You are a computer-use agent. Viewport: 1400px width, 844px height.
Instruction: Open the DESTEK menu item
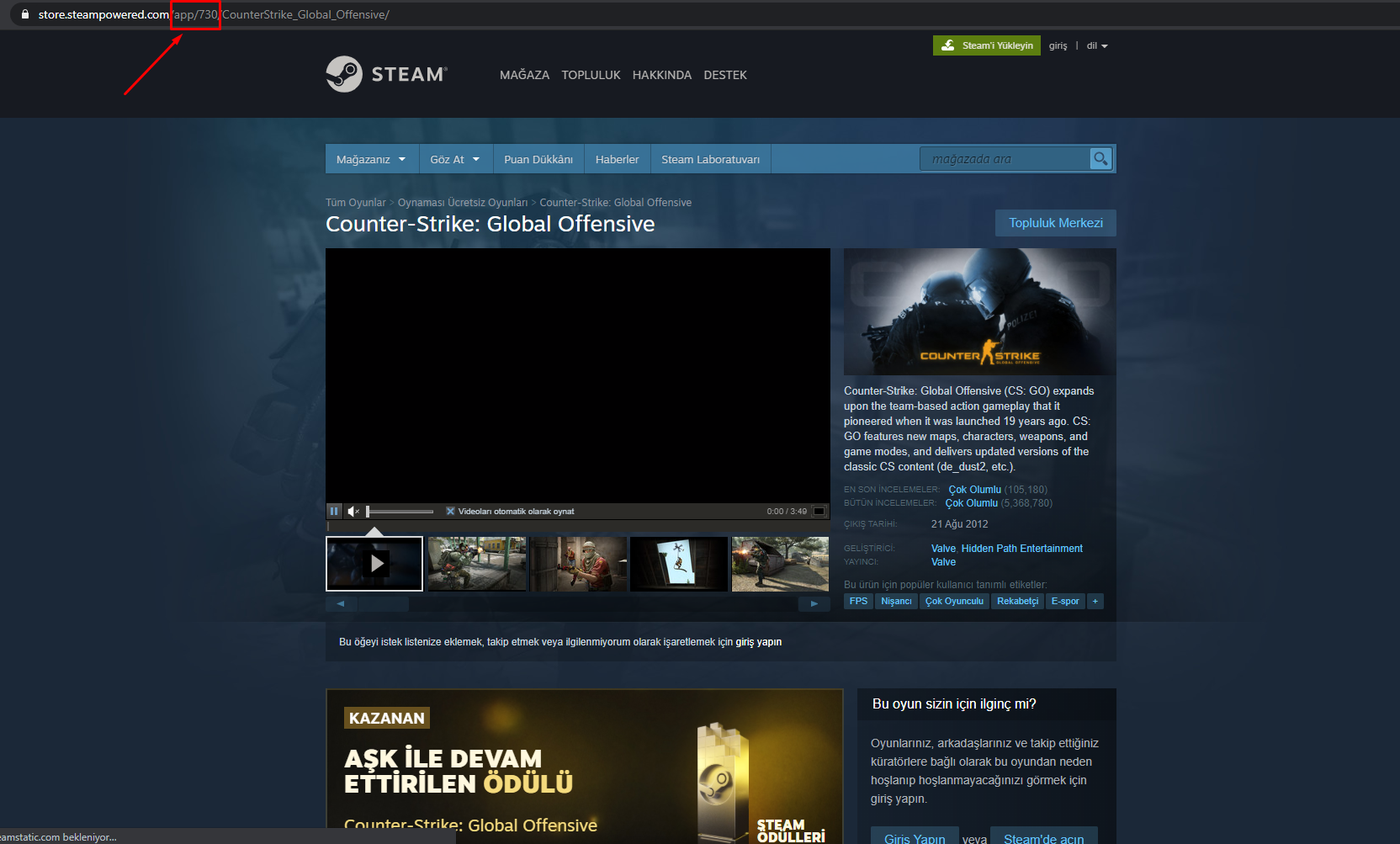click(725, 75)
